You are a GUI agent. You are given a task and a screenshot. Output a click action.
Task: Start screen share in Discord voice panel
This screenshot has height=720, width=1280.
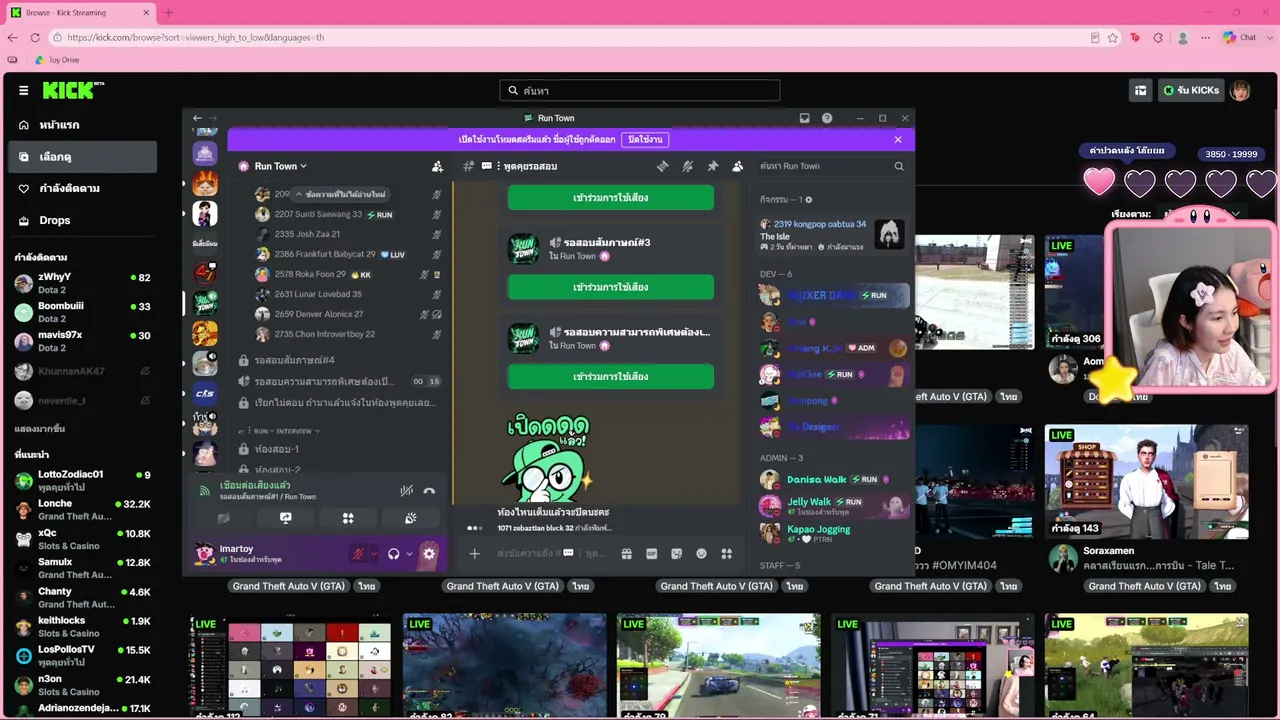point(286,518)
